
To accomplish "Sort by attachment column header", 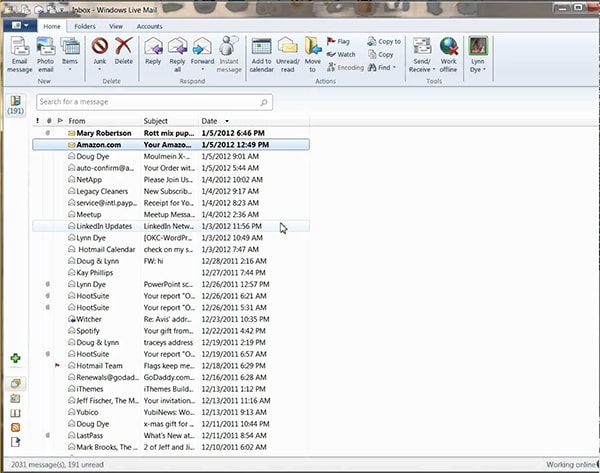I will 49,121.
